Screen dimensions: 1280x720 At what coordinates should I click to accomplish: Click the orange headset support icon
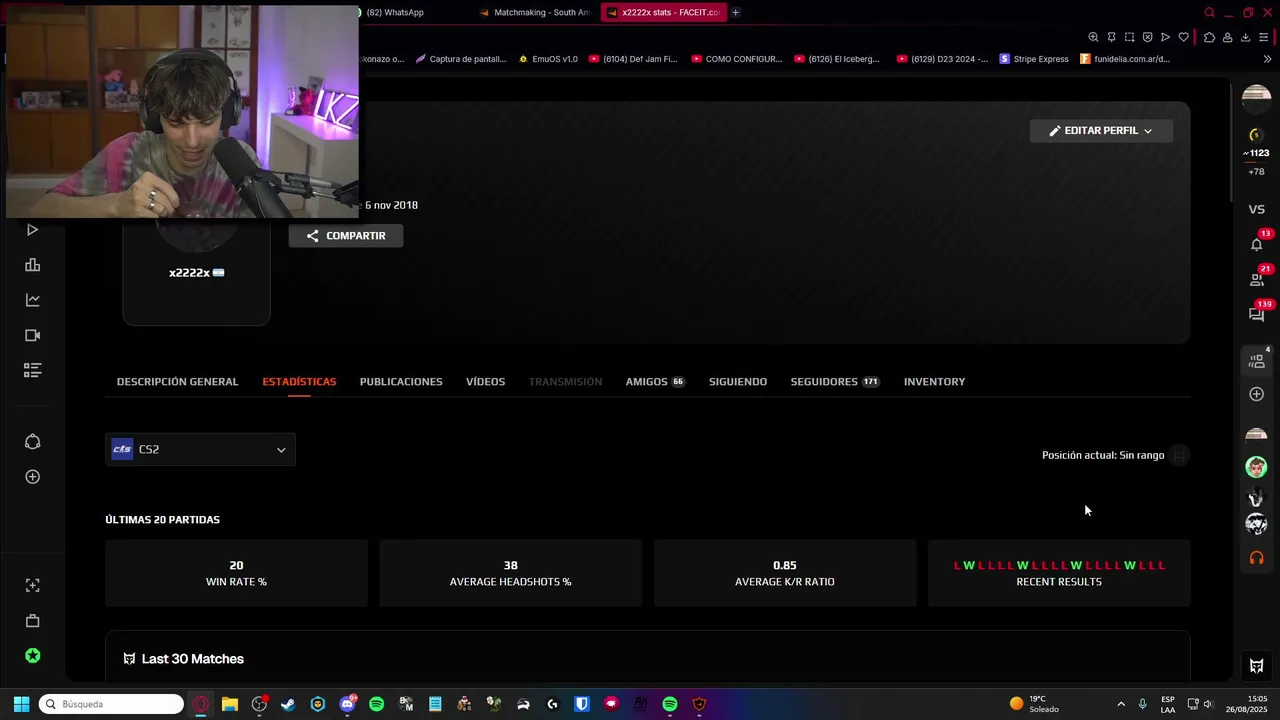(1257, 558)
